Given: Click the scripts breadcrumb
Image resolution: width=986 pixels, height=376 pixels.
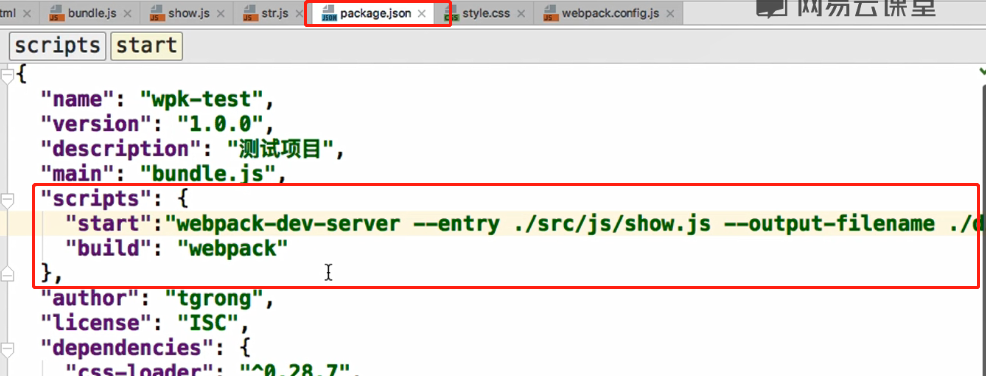Looking at the screenshot, I should click(57, 47).
